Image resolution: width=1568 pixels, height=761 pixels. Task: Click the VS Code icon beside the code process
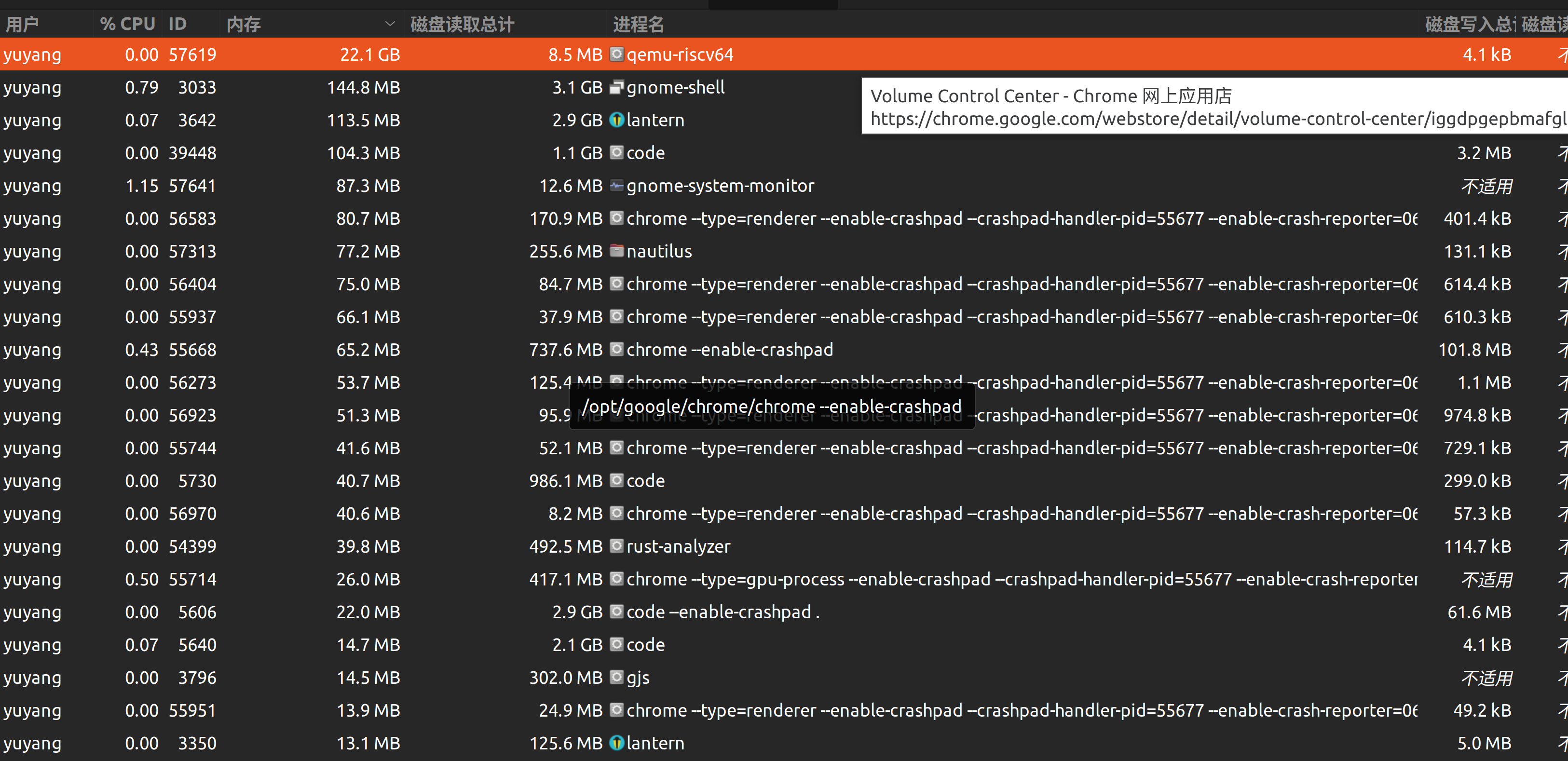pos(616,153)
